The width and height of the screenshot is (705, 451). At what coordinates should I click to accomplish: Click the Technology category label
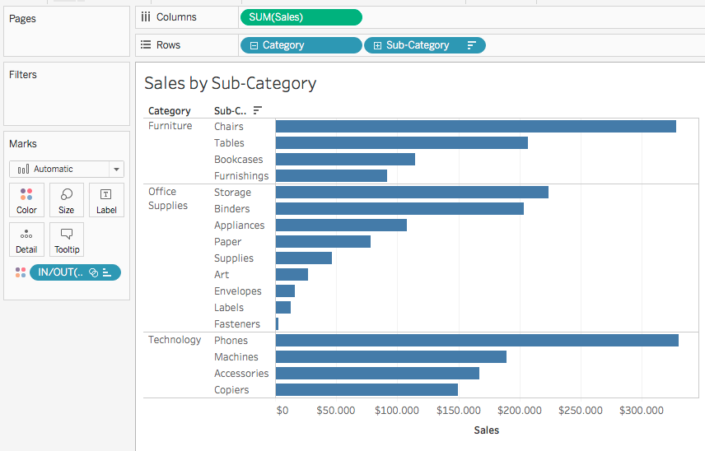pos(175,340)
